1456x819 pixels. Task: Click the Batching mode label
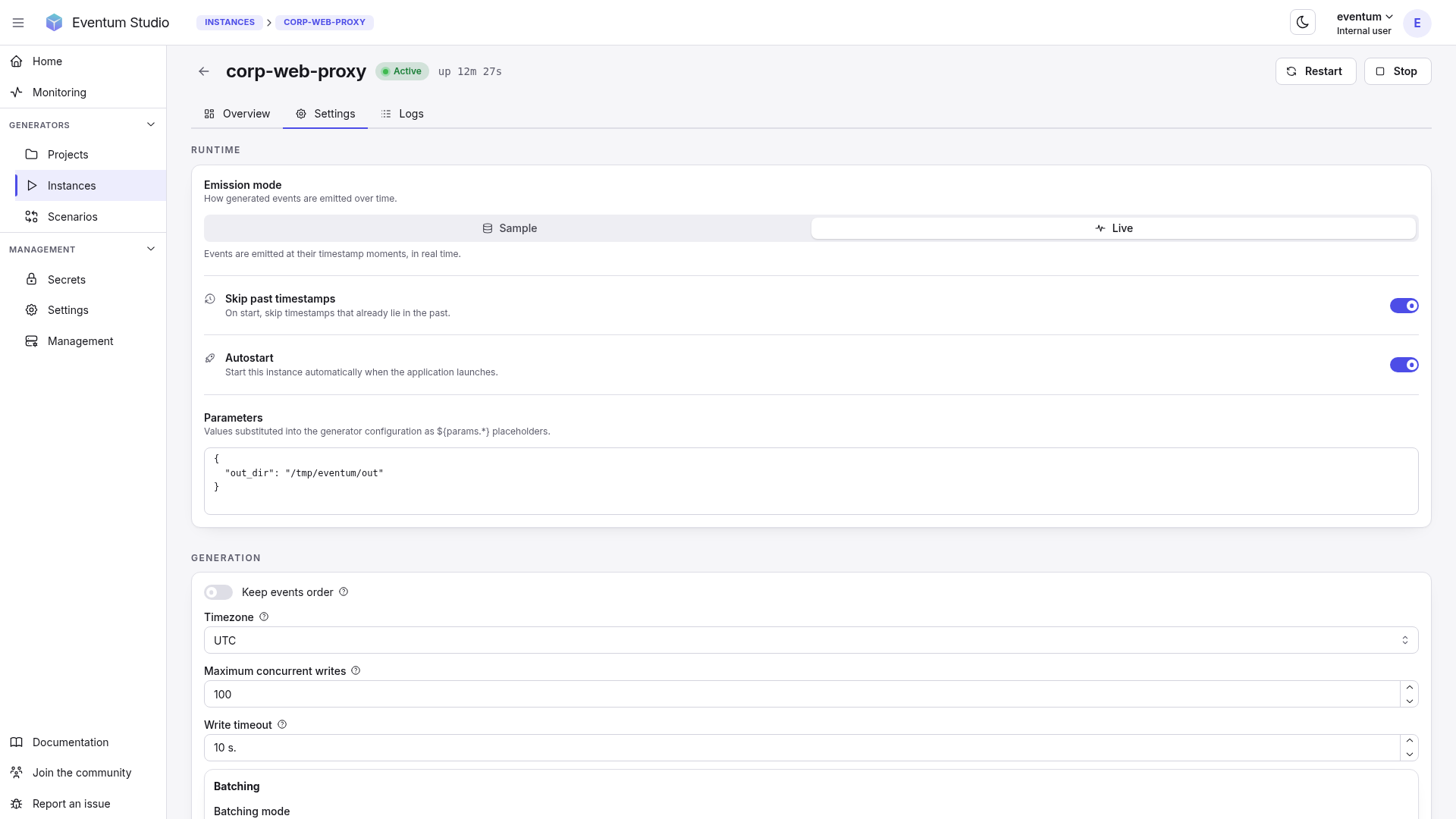252,811
